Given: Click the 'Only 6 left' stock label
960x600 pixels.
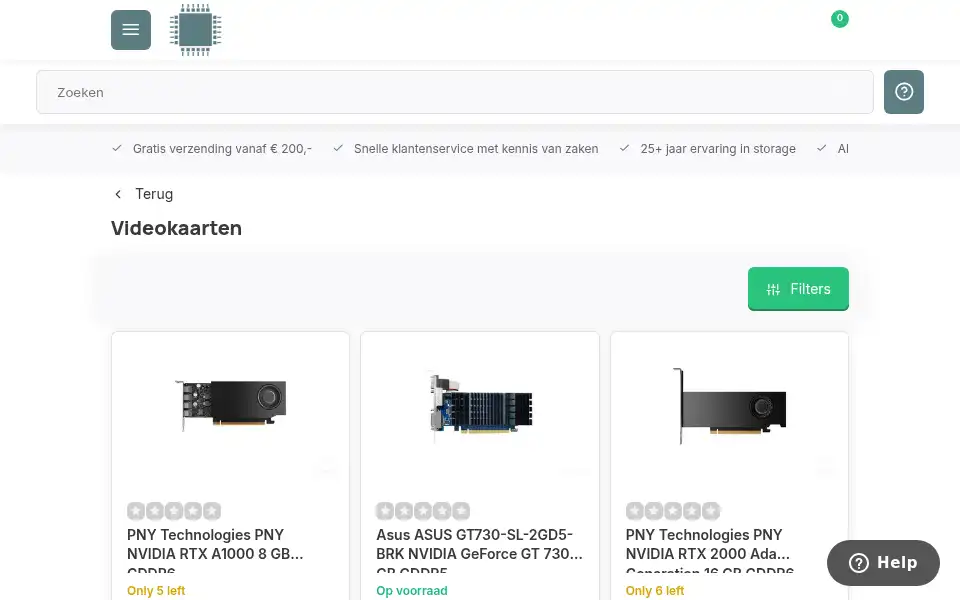Looking at the screenshot, I should (x=654, y=591).
